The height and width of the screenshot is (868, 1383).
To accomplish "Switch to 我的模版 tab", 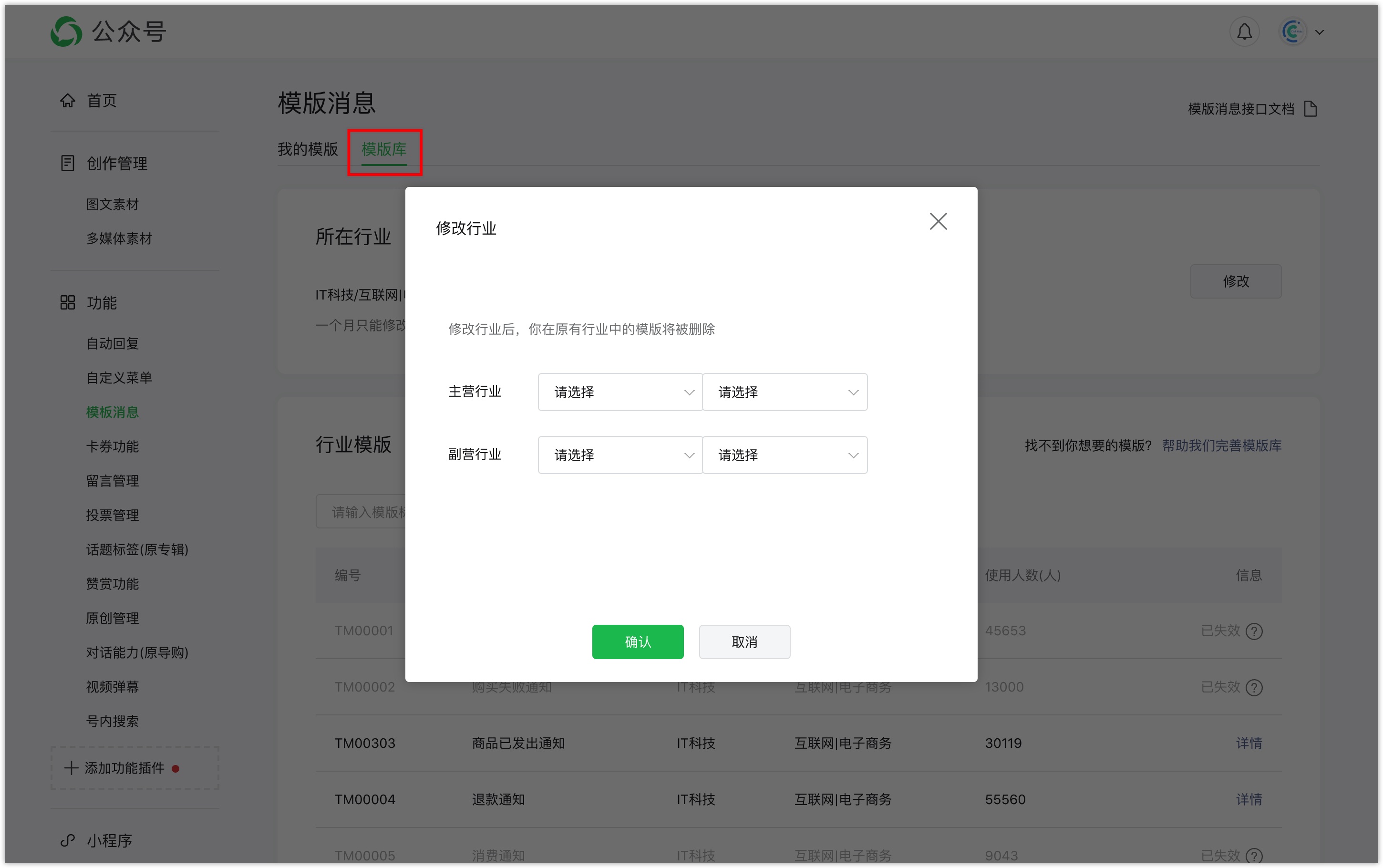I will click(x=308, y=149).
